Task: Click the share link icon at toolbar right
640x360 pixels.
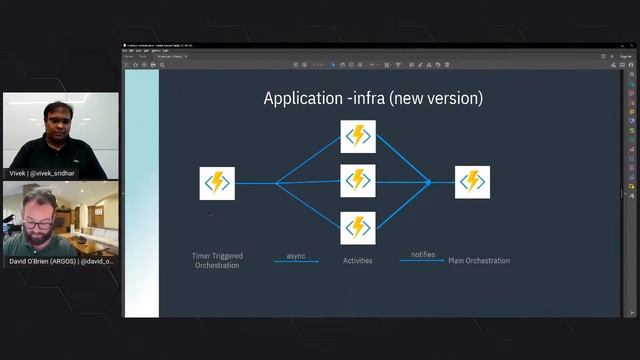Action: click(613, 65)
